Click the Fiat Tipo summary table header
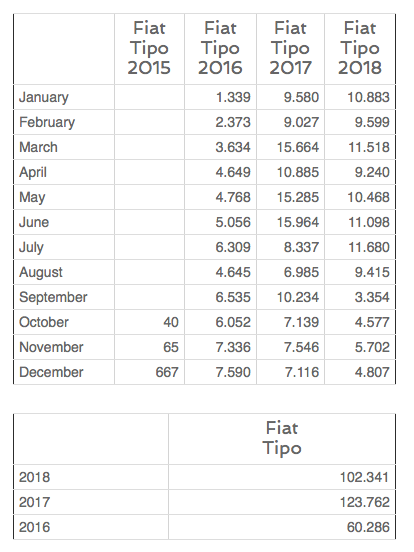414x552 pixels. click(x=282, y=438)
